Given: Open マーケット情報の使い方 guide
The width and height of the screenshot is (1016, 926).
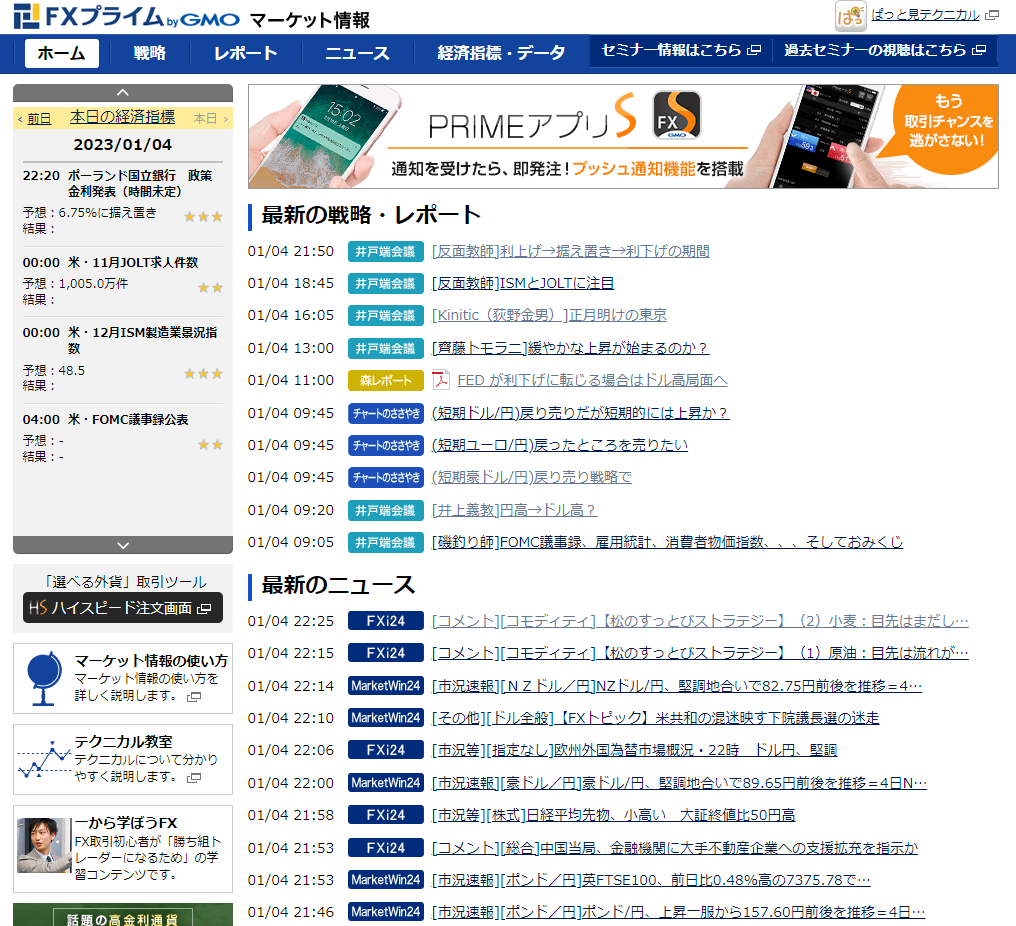Looking at the screenshot, I should pos(150,661).
